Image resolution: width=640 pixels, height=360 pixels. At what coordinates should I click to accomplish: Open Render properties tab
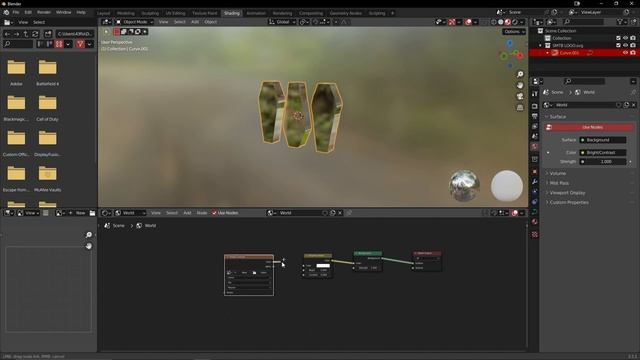535,106
